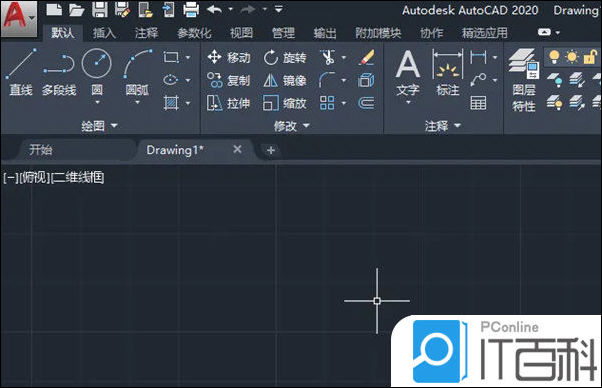
Task: Open the 精选应用 ribbon tab
Action: [485, 33]
